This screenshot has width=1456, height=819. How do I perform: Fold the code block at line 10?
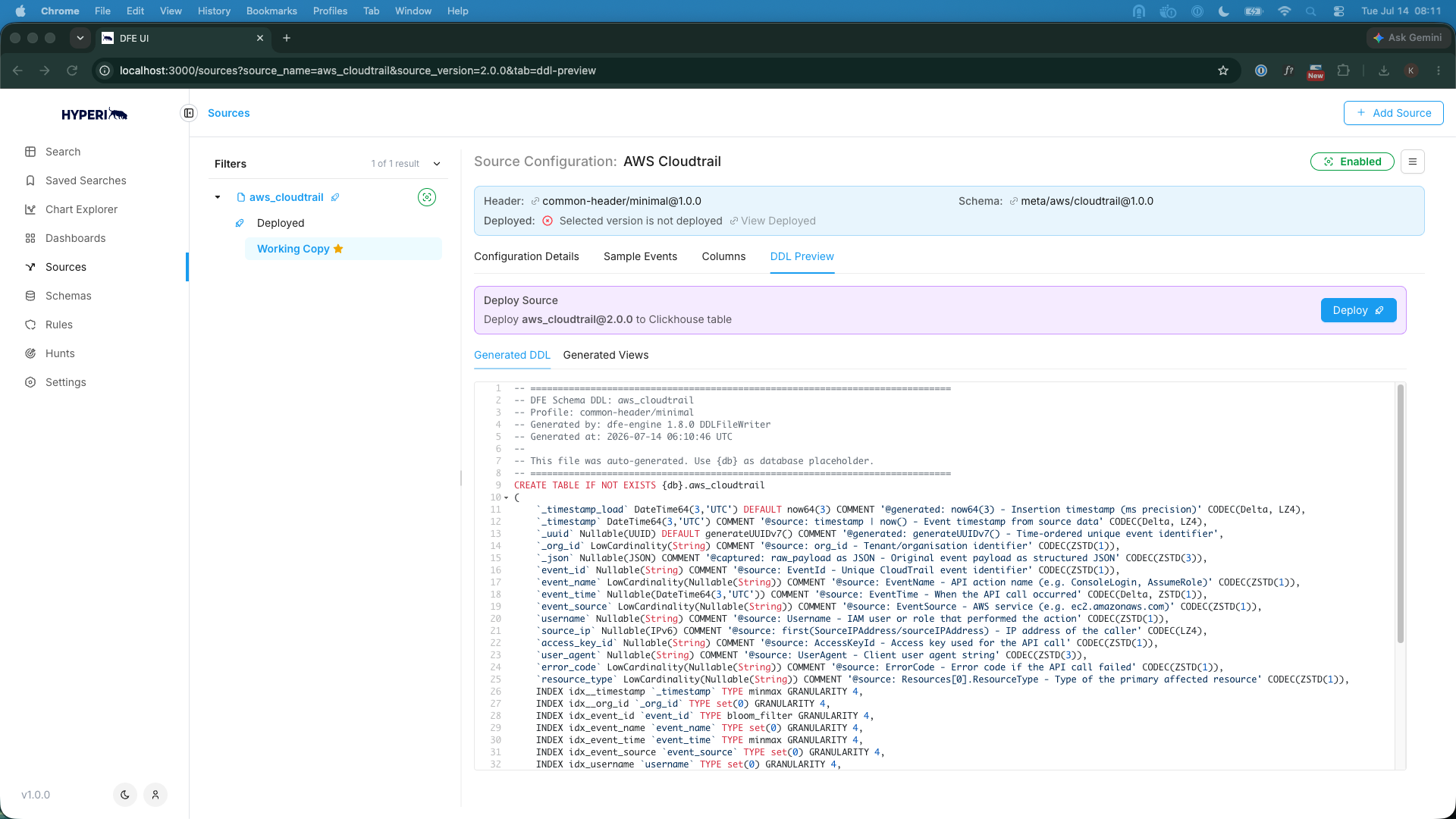pyautogui.click(x=507, y=497)
